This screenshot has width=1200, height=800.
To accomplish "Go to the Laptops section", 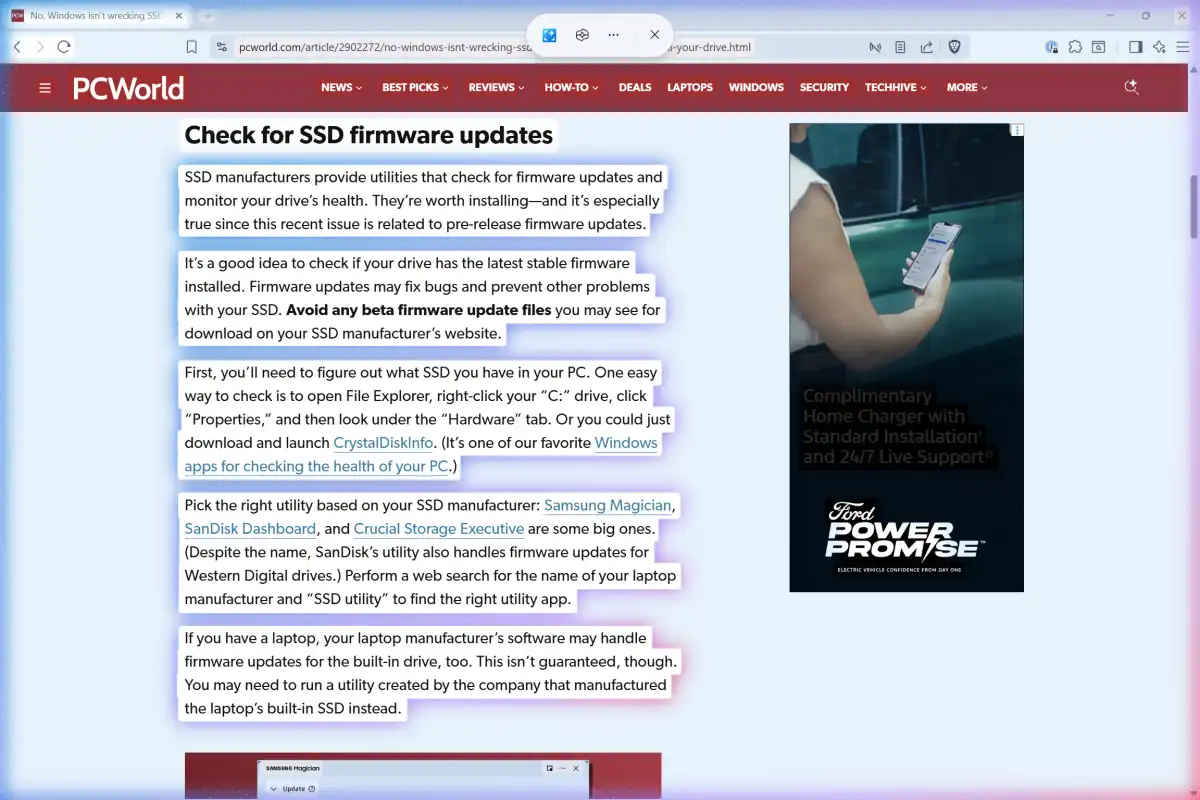I will click(690, 88).
